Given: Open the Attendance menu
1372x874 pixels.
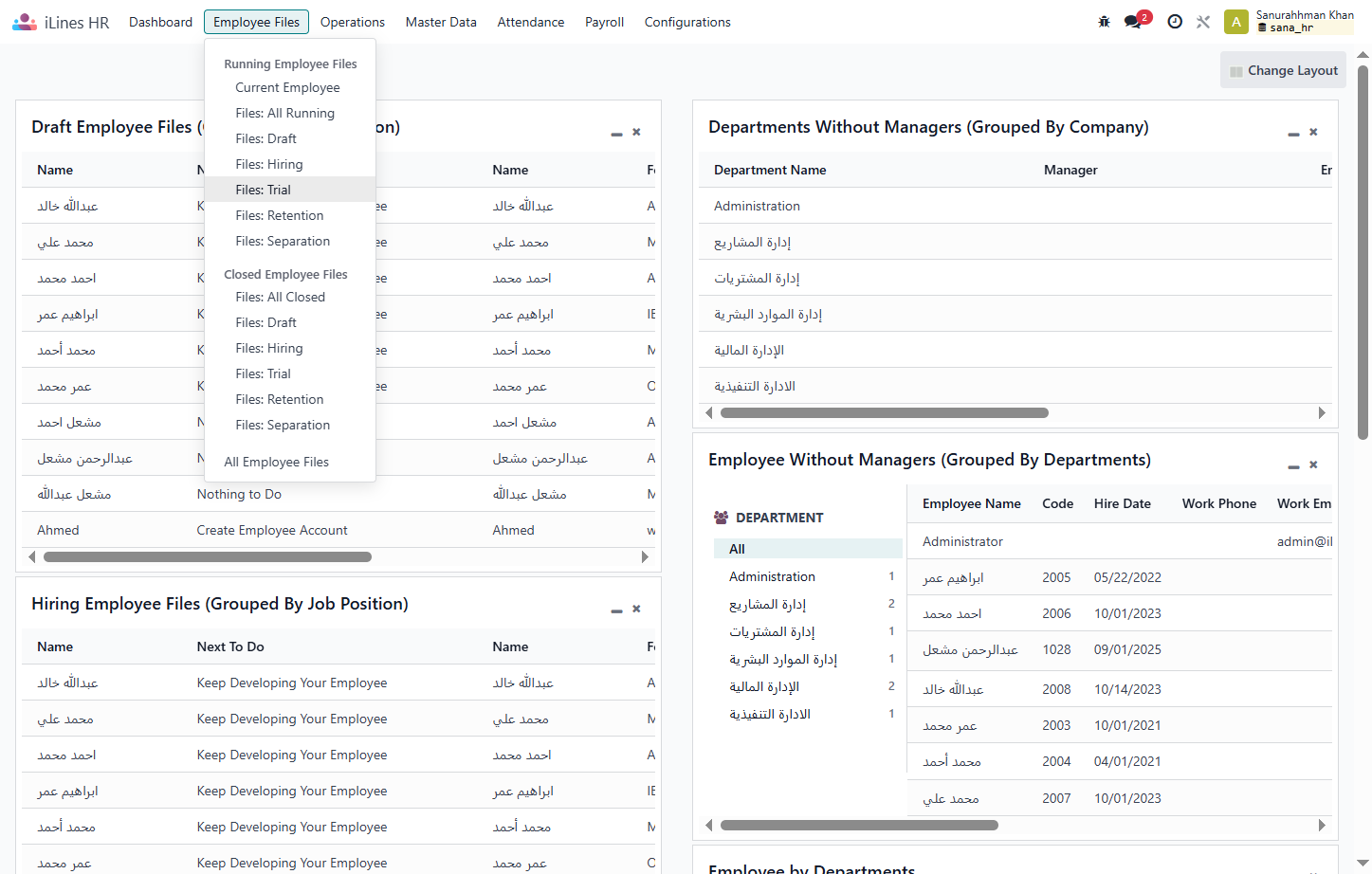Looking at the screenshot, I should [x=531, y=22].
